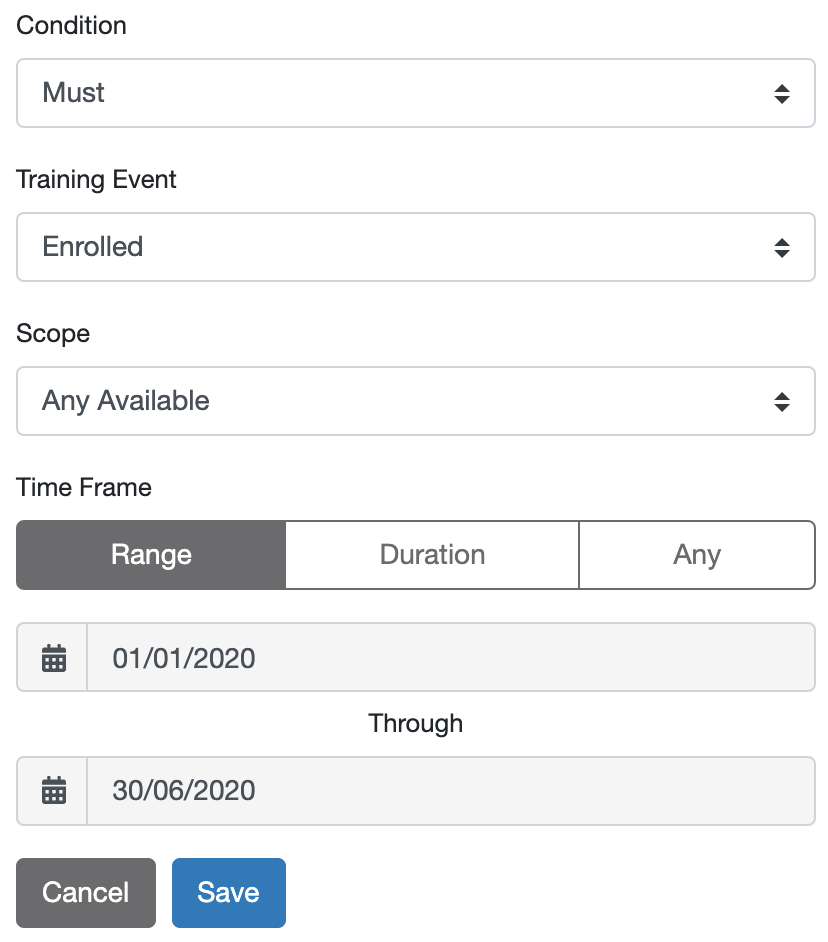
Task: Select the Range tab in Time Frame
Action: 150,555
